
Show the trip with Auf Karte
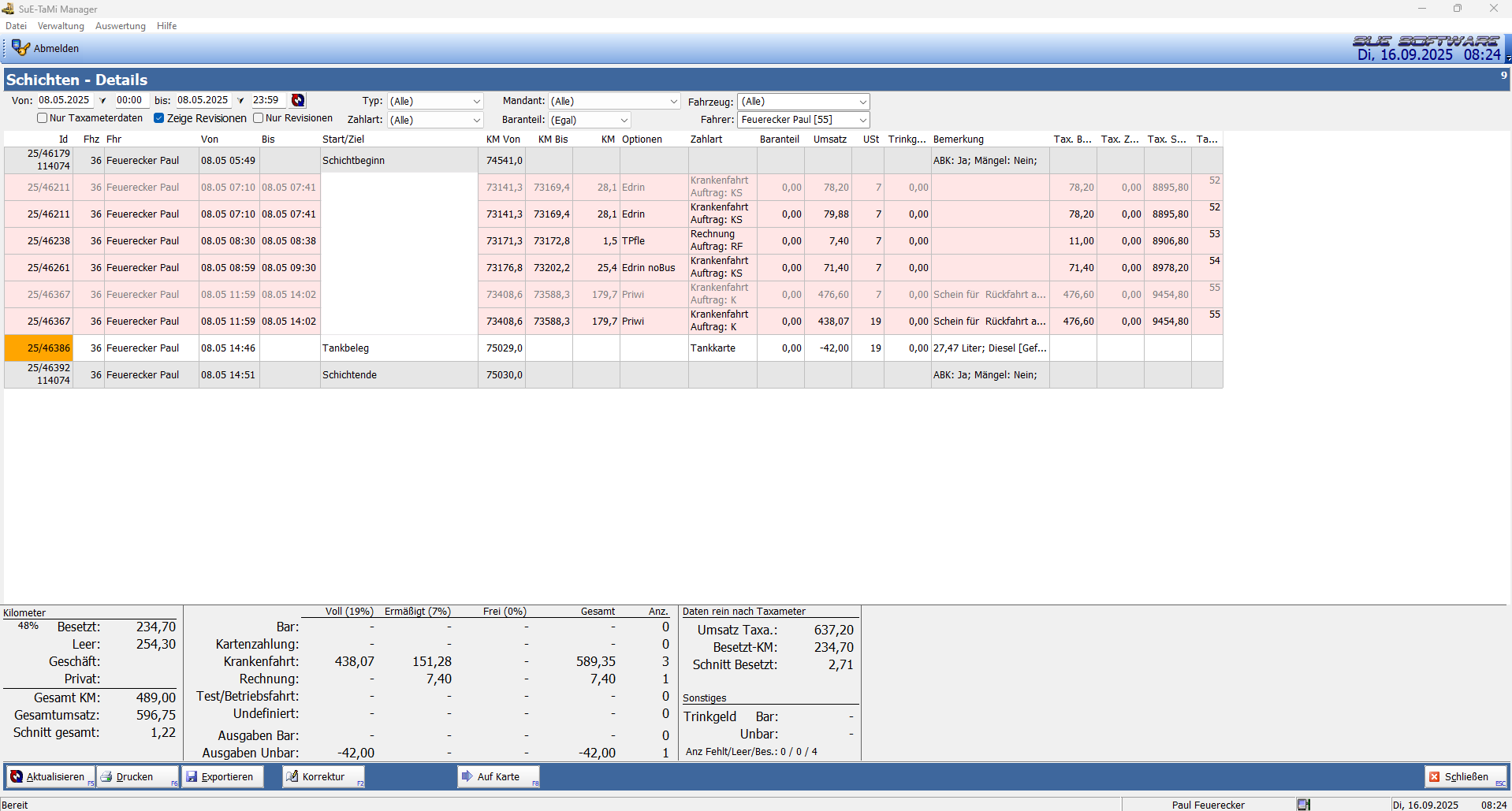498,776
